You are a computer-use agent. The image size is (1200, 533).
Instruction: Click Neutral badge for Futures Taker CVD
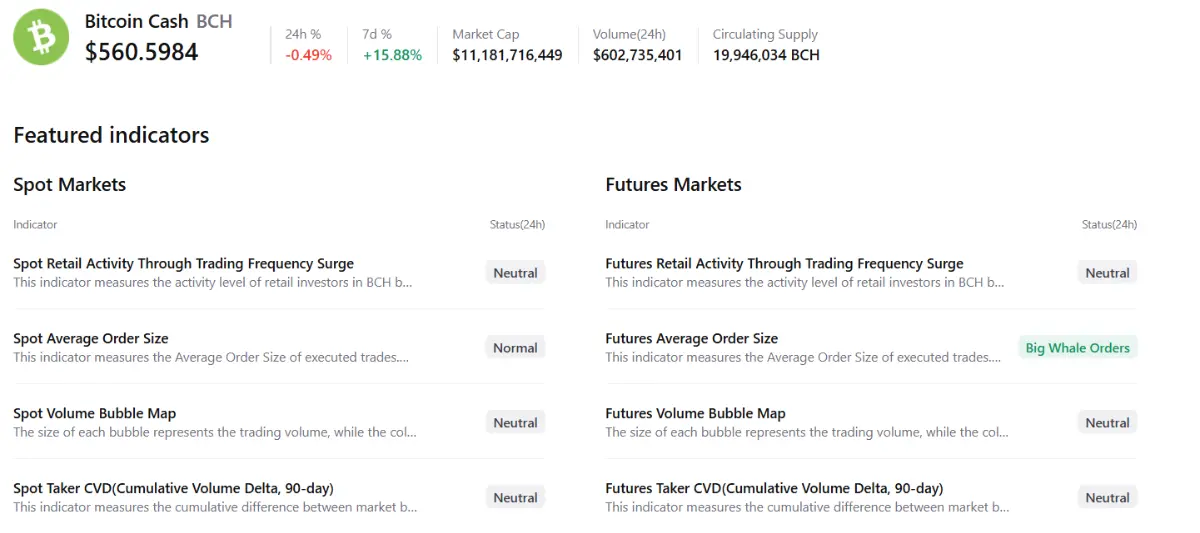pyautogui.click(x=1107, y=498)
